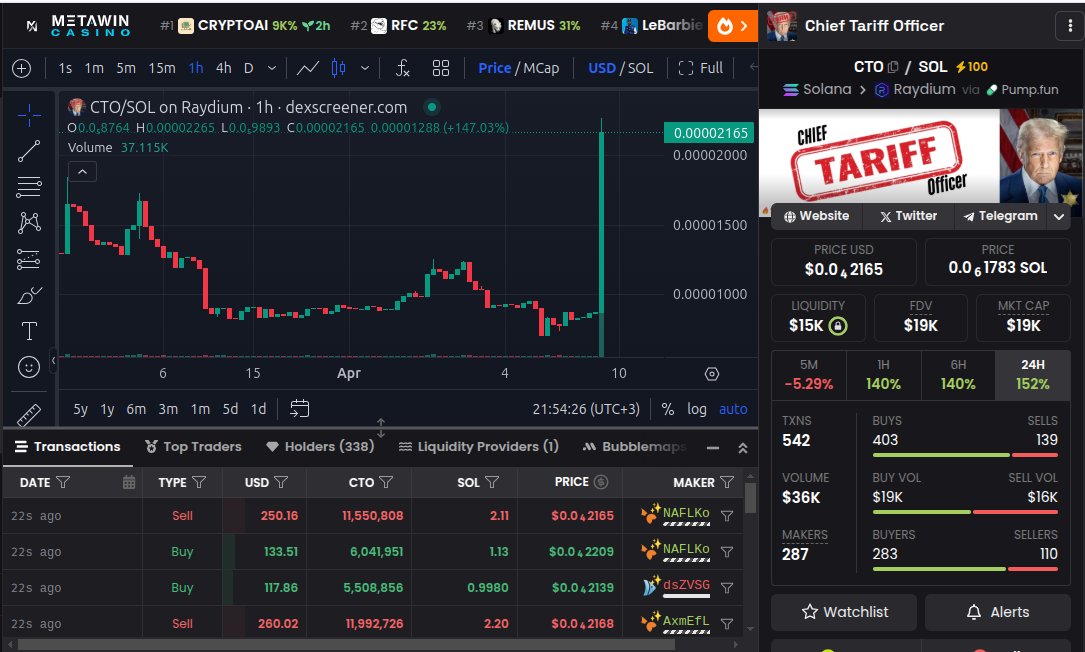Screen dimensions: 1085x652
Task: Switch to the Transactions tab
Action: 68,446
